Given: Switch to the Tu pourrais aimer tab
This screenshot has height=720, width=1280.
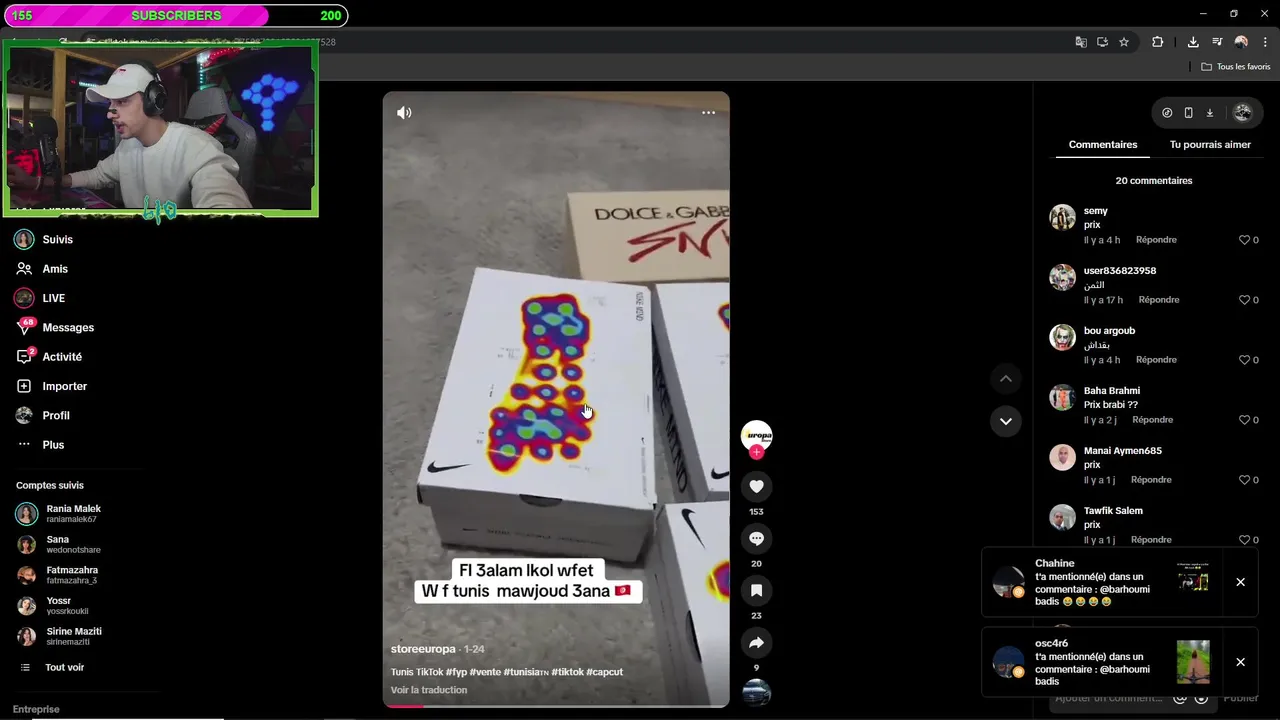Looking at the screenshot, I should pyautogui.click(x=1210, y=145).
